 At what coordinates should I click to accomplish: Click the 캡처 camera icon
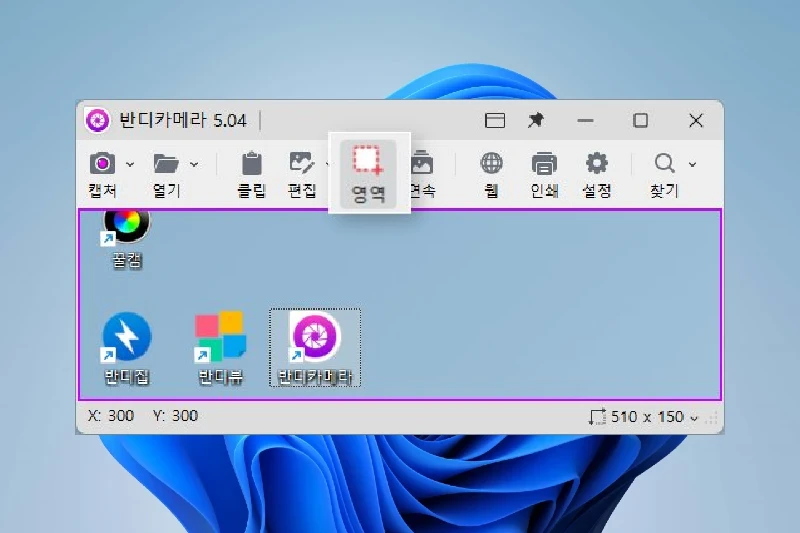click(x=103, y=164)
